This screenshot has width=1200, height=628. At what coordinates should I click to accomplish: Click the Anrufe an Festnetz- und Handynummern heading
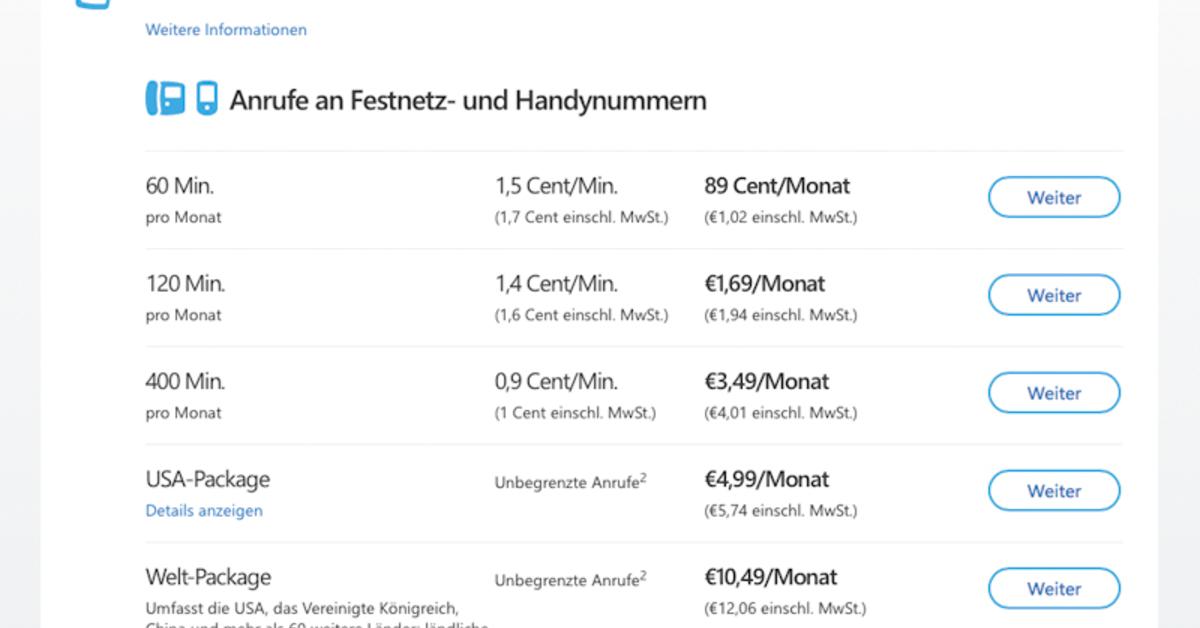(468, 100)
